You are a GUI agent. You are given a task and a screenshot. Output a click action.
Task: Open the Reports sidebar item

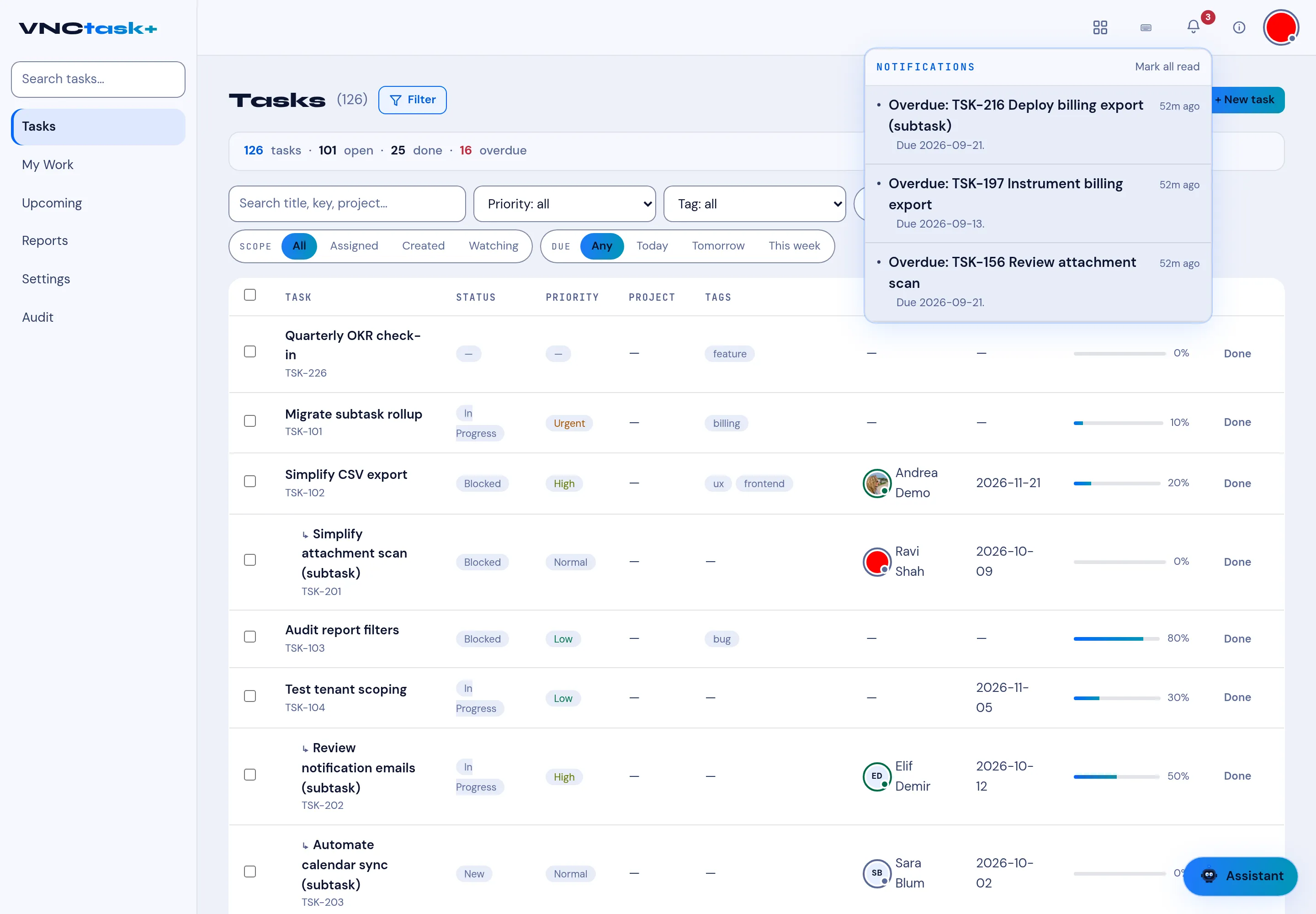(x=98, y=240)
